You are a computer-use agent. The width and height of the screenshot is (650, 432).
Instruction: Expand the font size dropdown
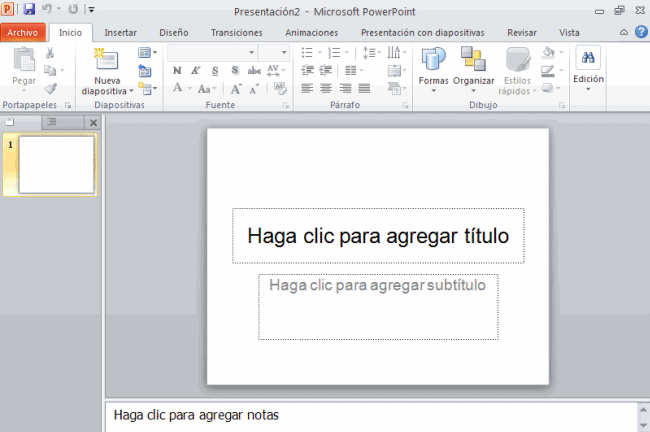pyautogui.click(x=283, y=52)
